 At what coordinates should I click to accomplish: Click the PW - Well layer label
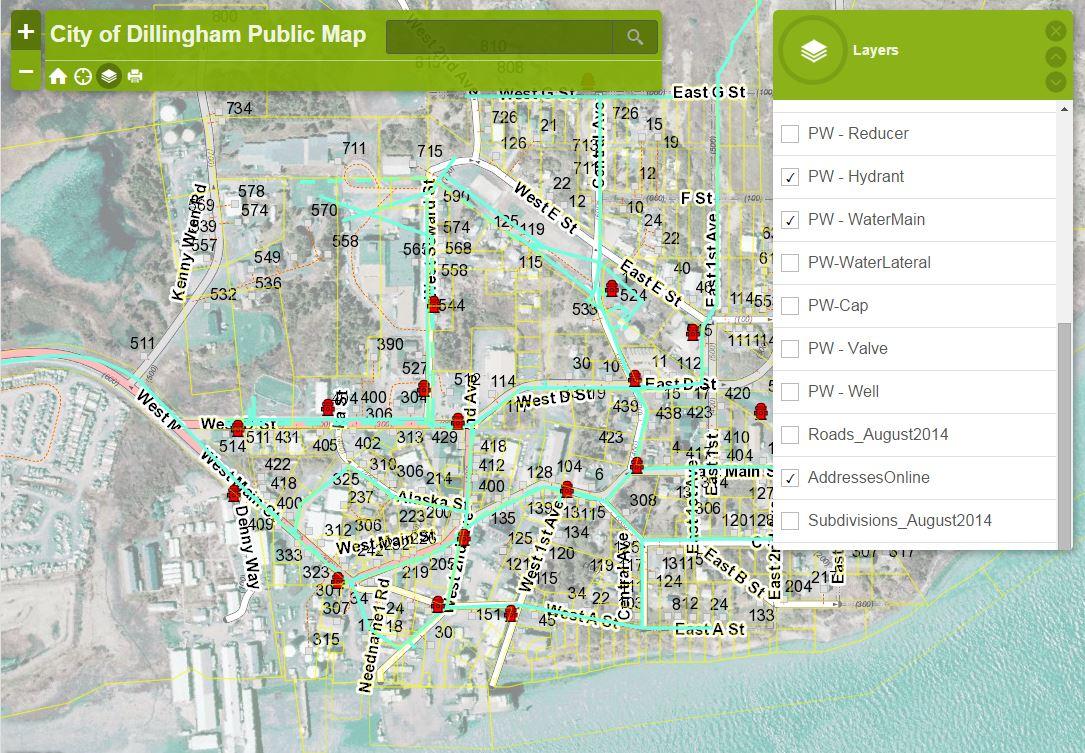[x=844, y=391]
